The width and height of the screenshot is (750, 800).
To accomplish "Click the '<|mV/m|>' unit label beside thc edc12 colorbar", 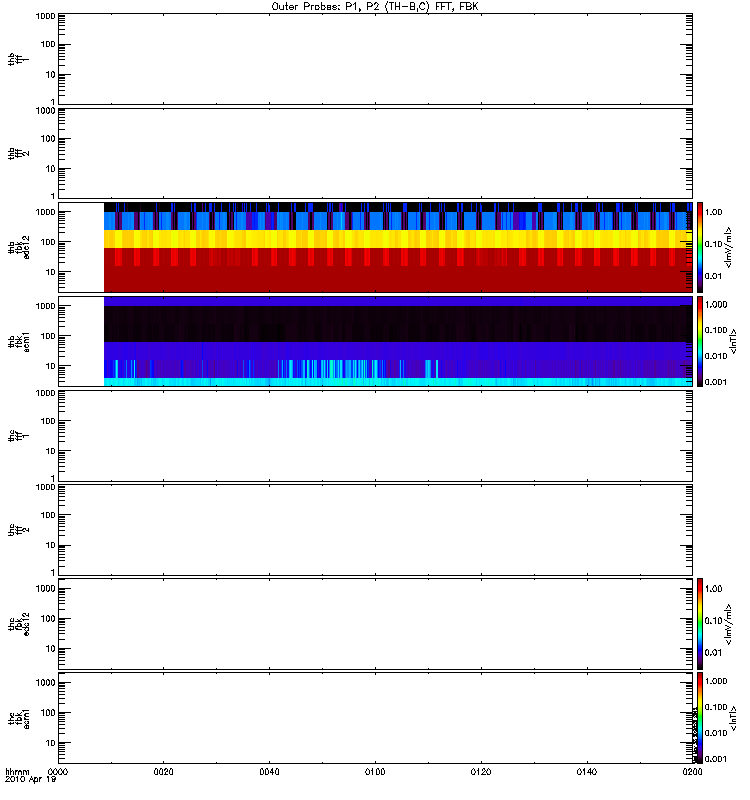I will click(729, 624).
